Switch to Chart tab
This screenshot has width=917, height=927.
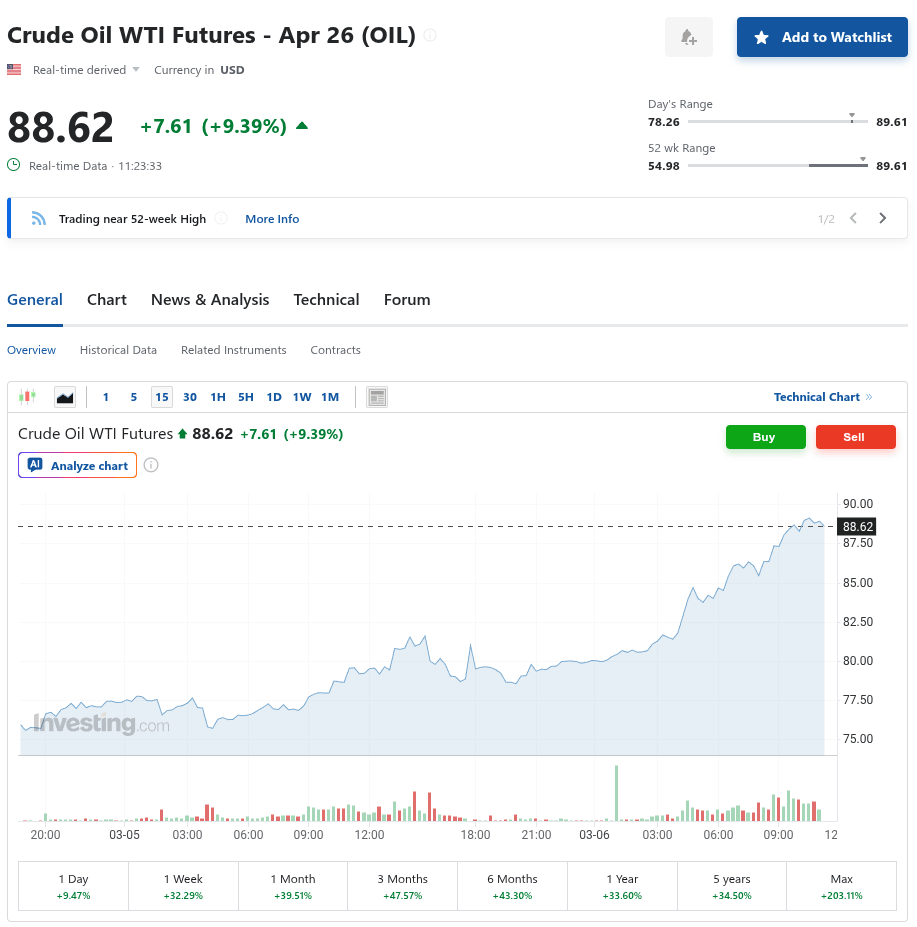(x=106, y=300)
